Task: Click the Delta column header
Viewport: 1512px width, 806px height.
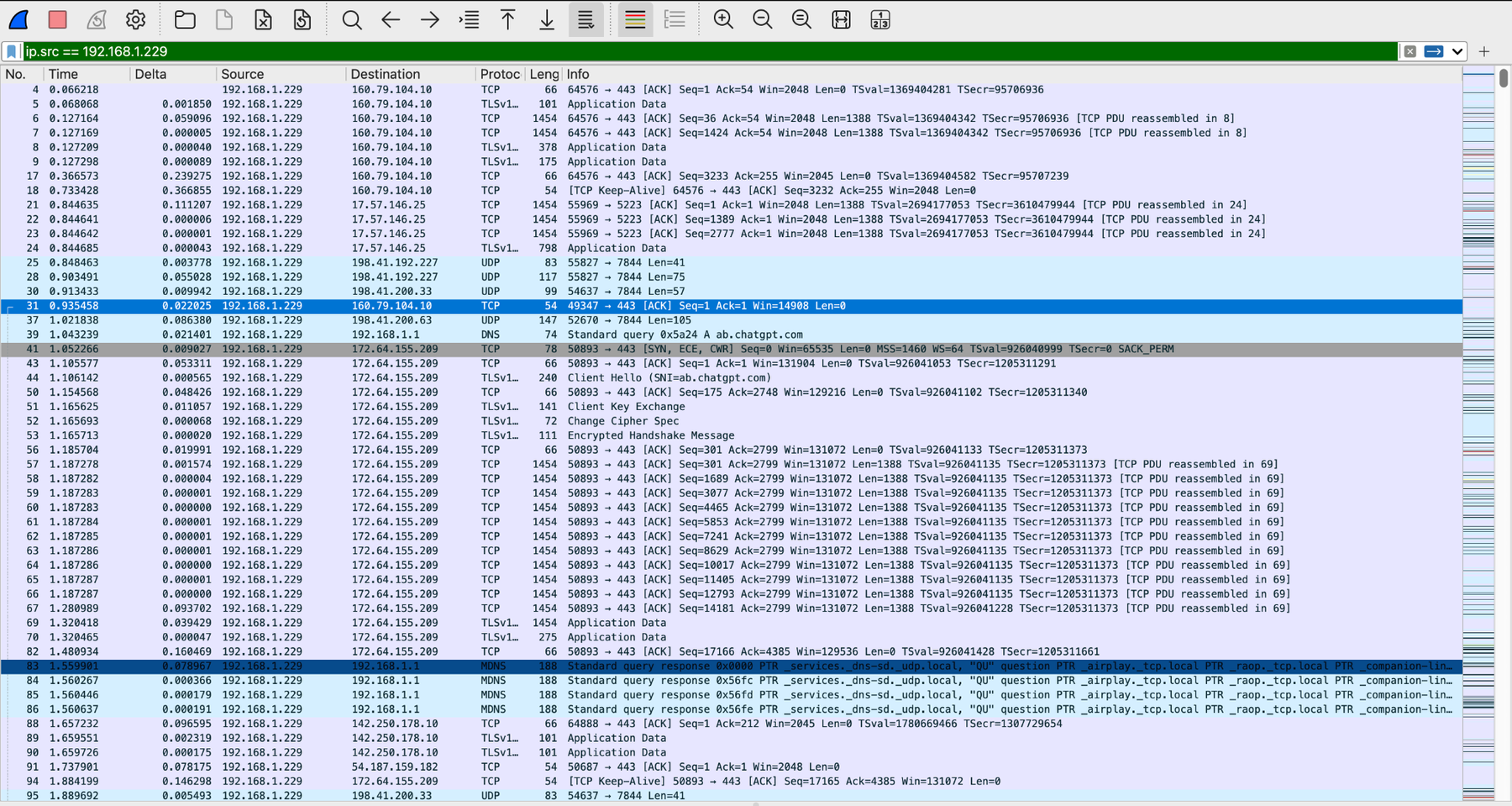Action: tap(173, 74)
